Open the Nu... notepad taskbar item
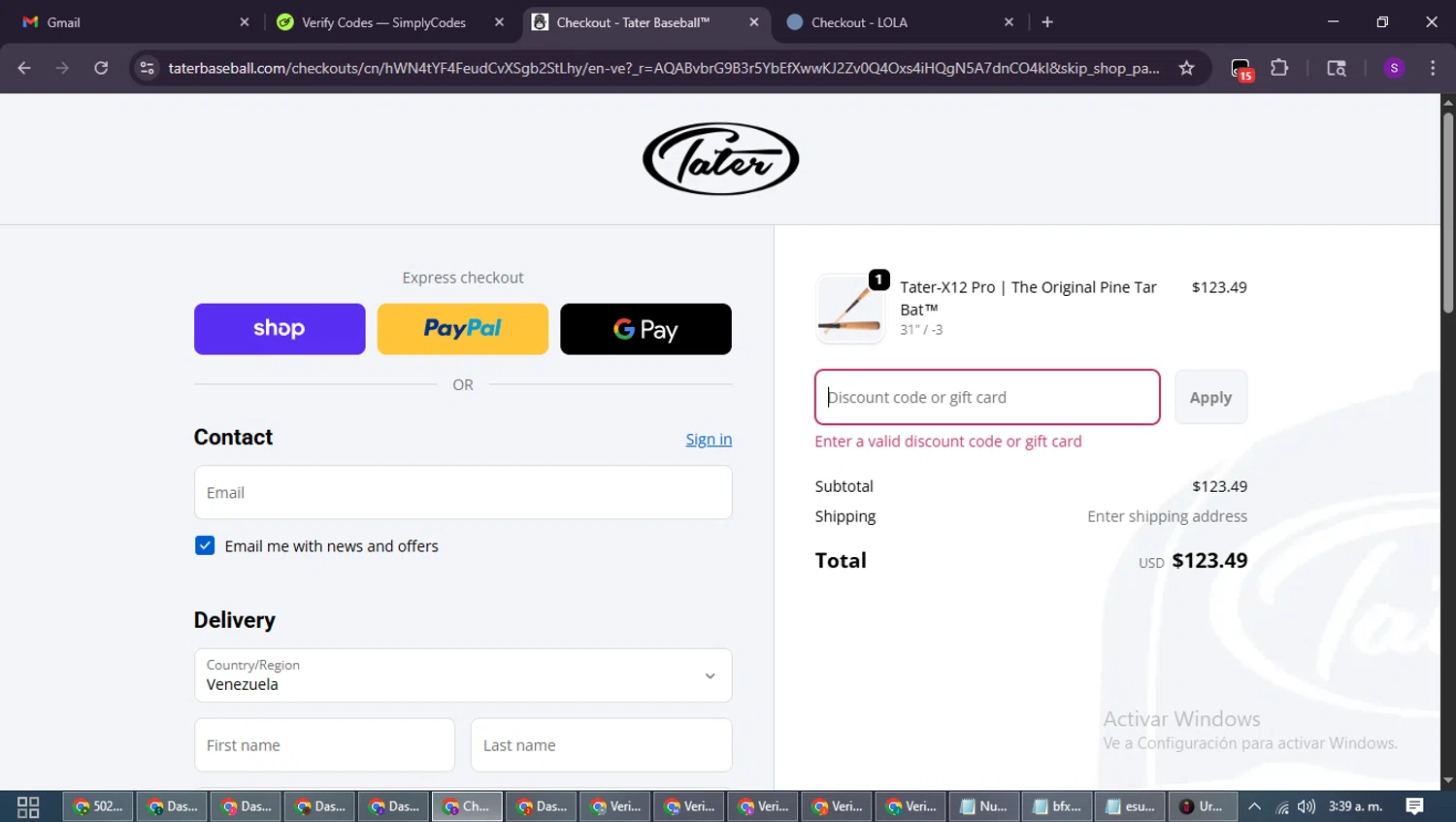 point(984,806)
